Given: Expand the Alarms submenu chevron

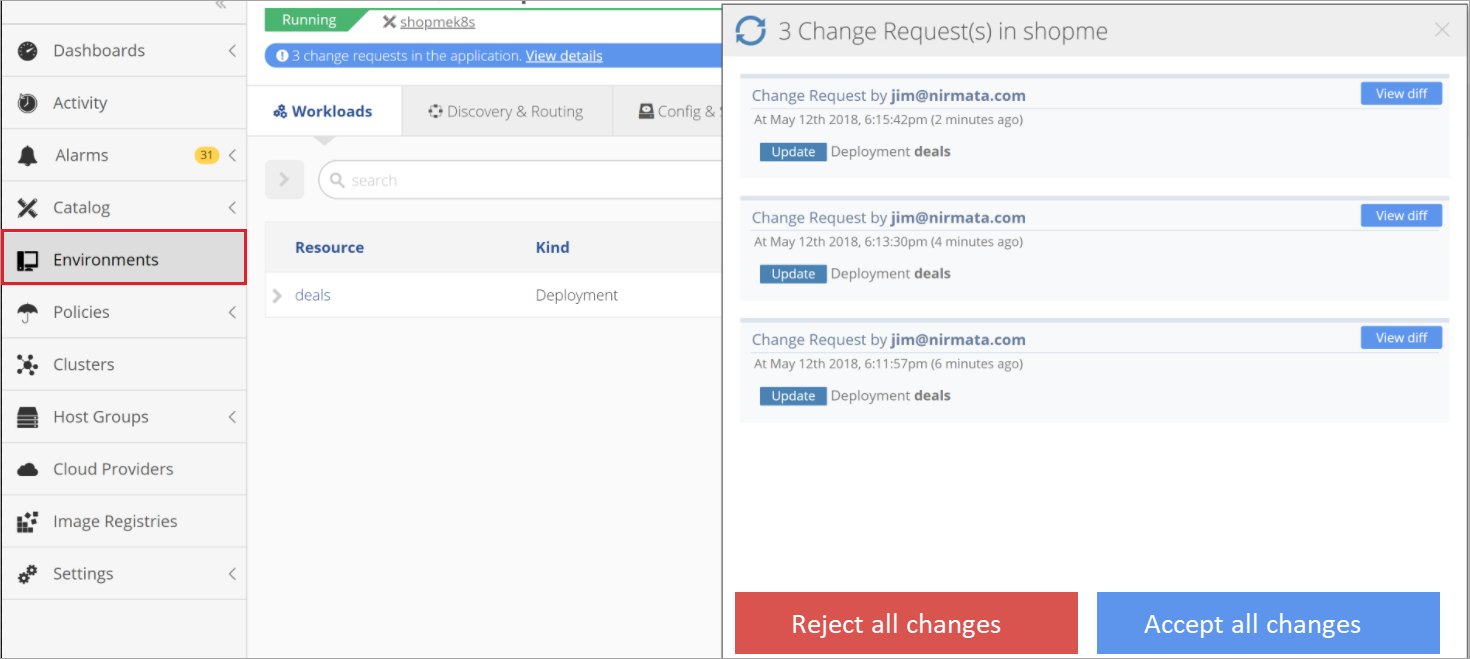Looking at the screenshot, I should tap(232, 155).
